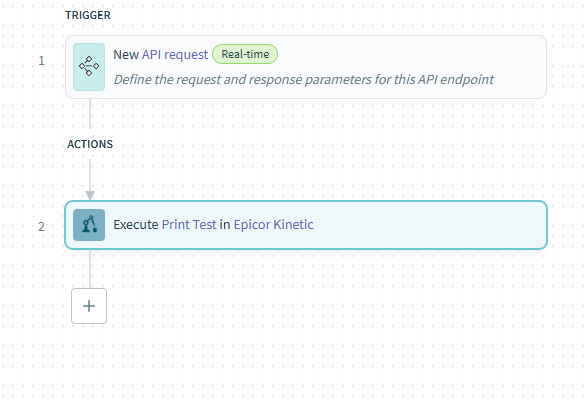Click the TRIGGER section heading
This screenshot has width=588, height=403.
pyautogui.click(x=88, y=15)
